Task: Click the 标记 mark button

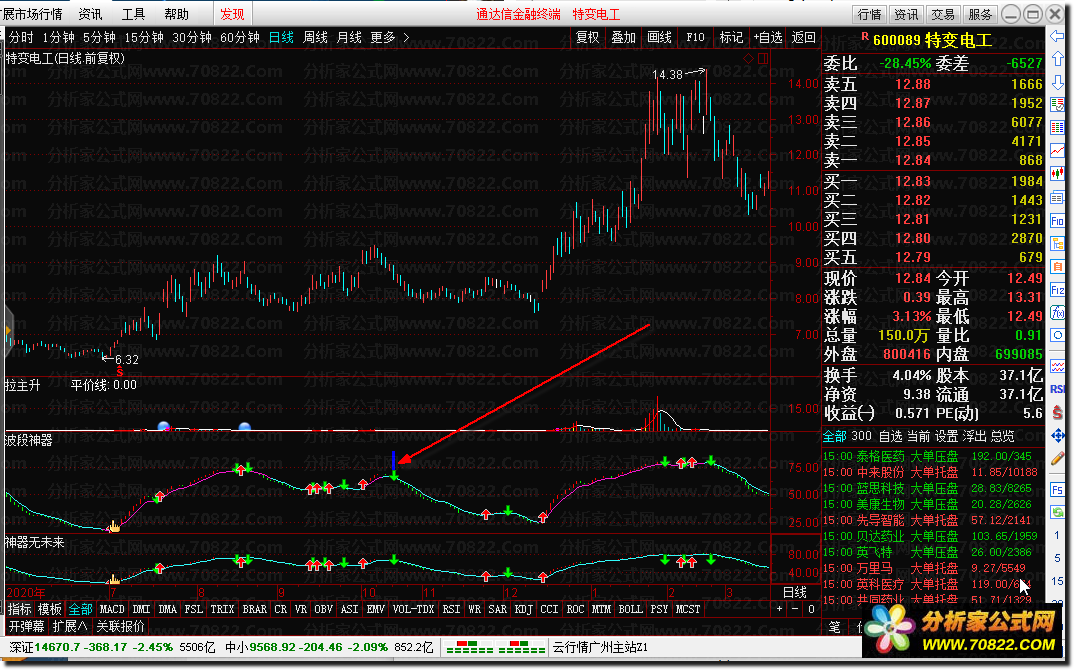Action: [x=730, y=37]
